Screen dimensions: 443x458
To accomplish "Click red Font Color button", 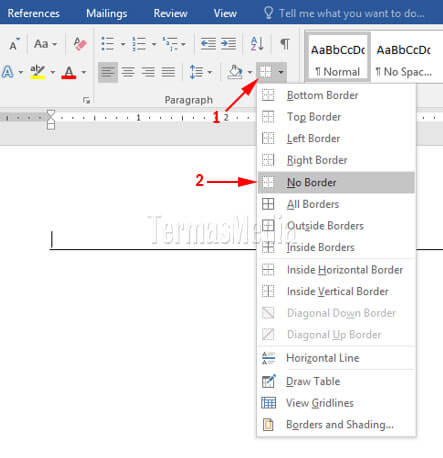I will pos(69,72).
